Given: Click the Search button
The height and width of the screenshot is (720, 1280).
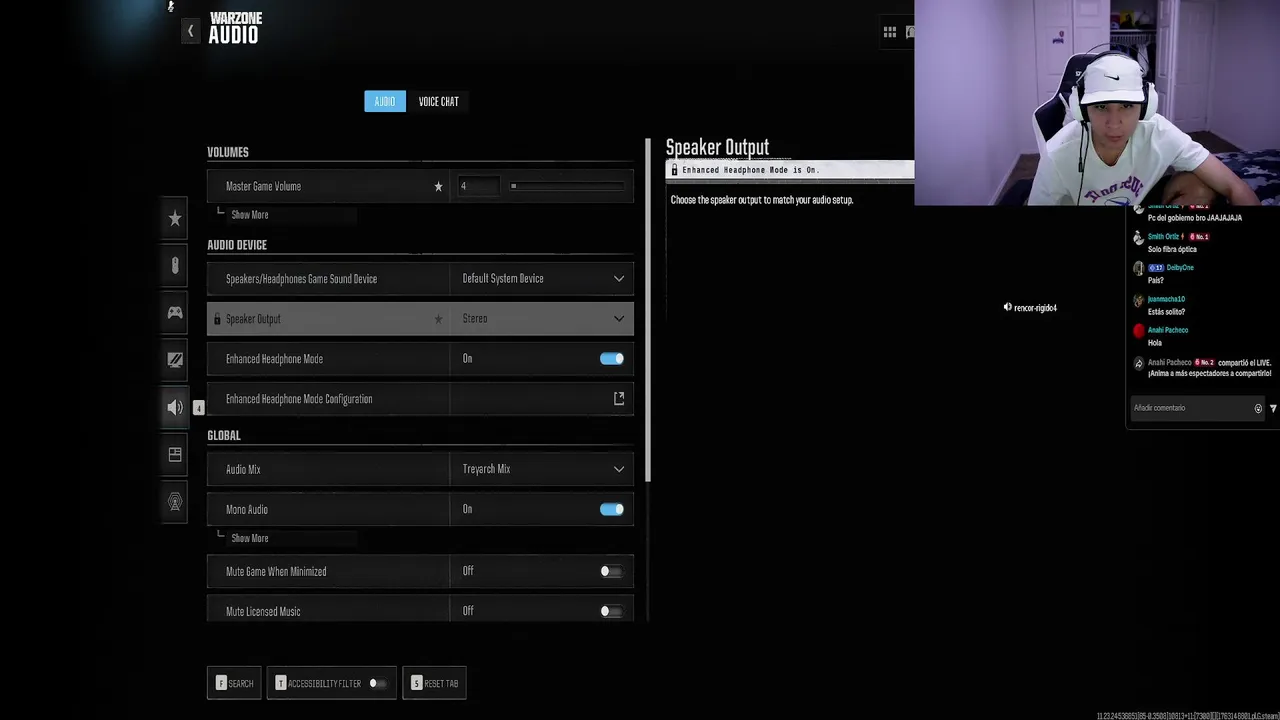Looking at the screenshot, I should 234,683.
